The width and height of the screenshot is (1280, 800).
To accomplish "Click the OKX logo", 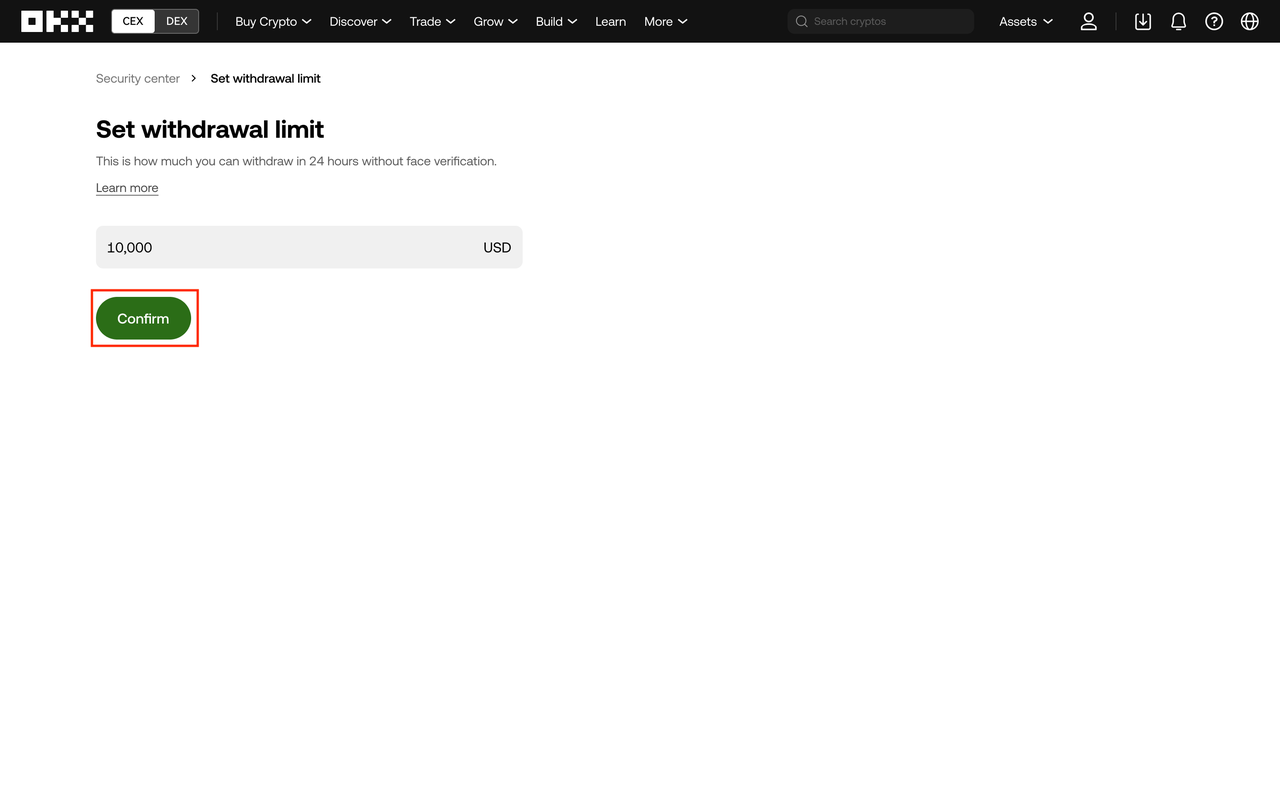I will coord(57,21).
